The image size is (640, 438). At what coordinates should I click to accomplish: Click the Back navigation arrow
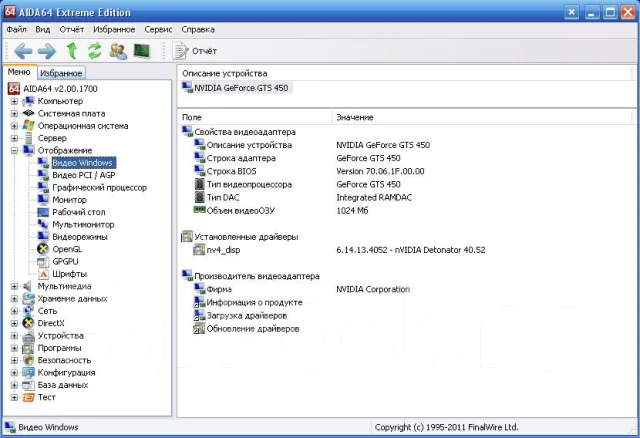coord(23,51)
